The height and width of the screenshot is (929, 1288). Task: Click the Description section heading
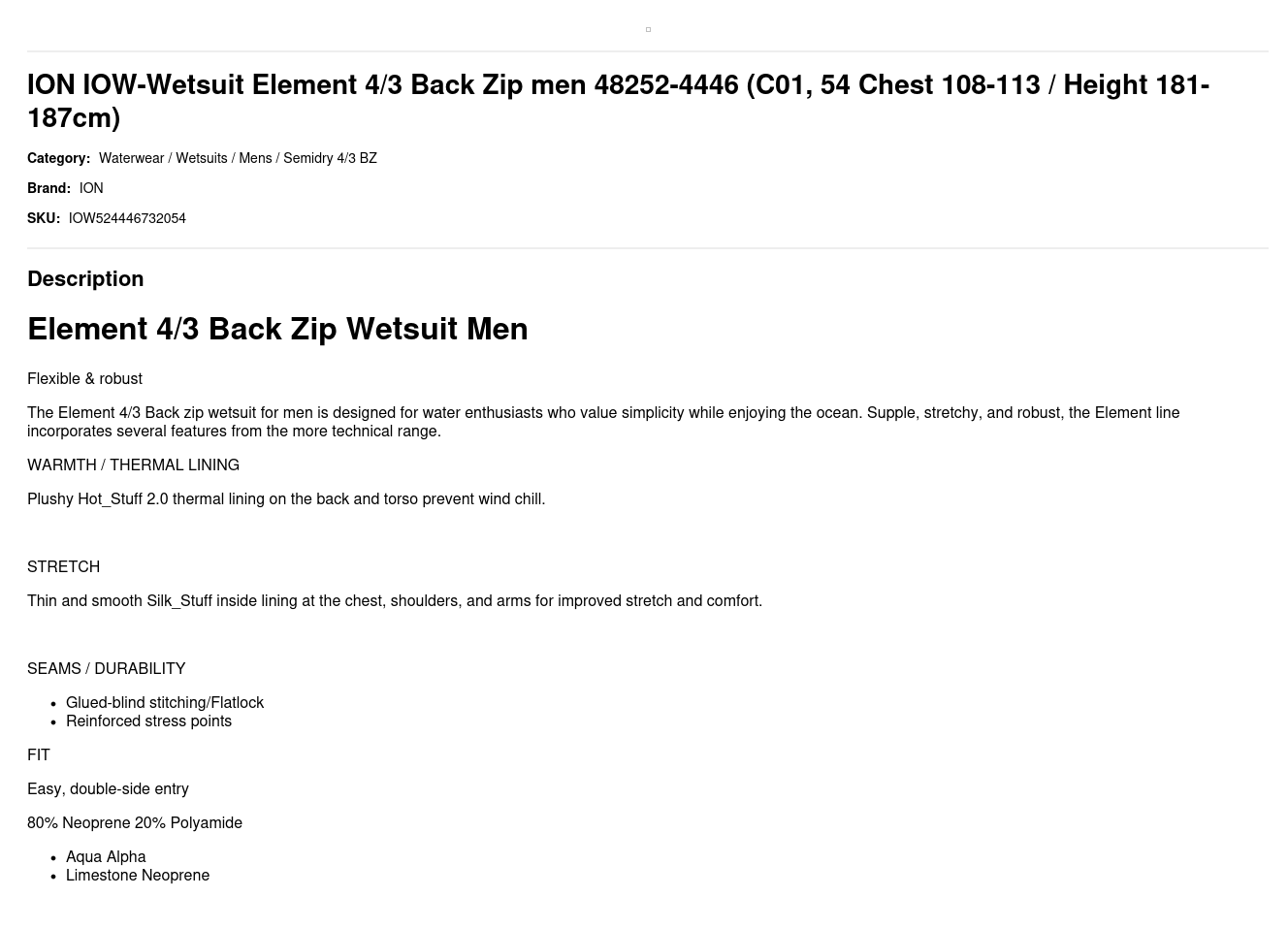pyautogui.click(x=85, y=279)
